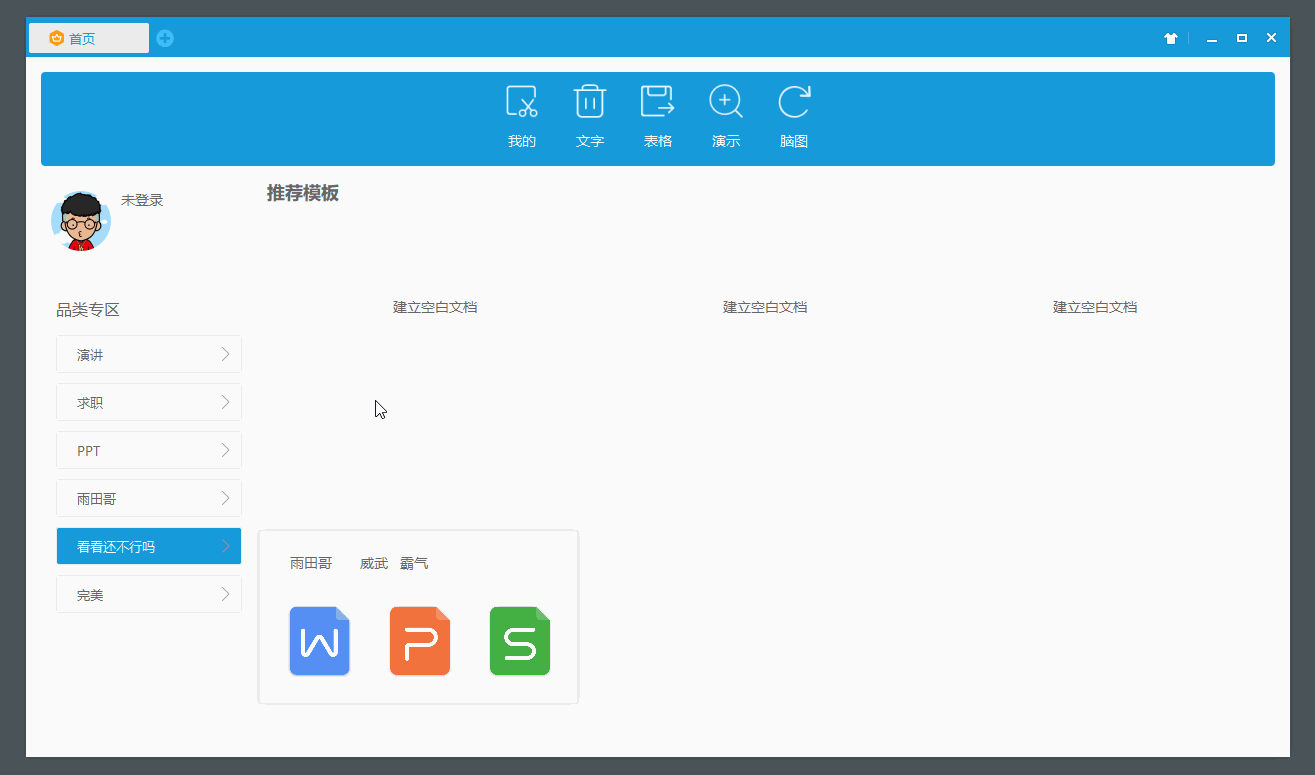Create a document with the blue W icon
The height and width of the screenshot is (775, 1315).
(319, 641)
